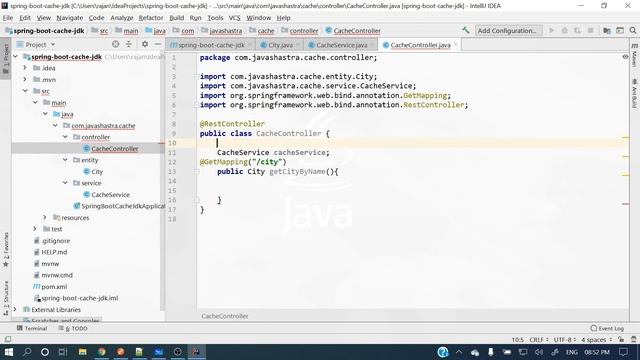Expand the .idea folder
The width and height of the screenshot is (640, 360).
click(x=25, y=68)
